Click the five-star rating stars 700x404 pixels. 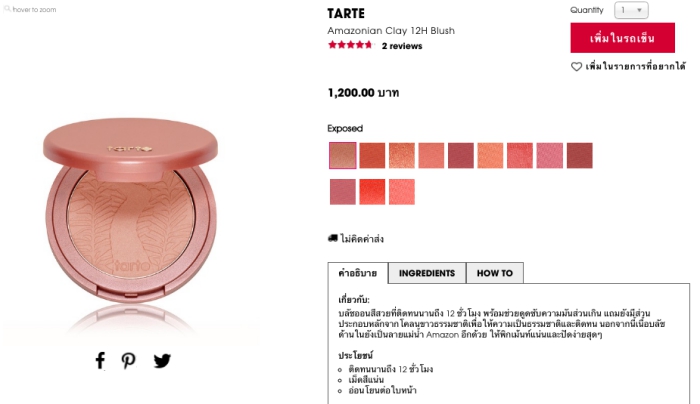[x=350, y=45]
